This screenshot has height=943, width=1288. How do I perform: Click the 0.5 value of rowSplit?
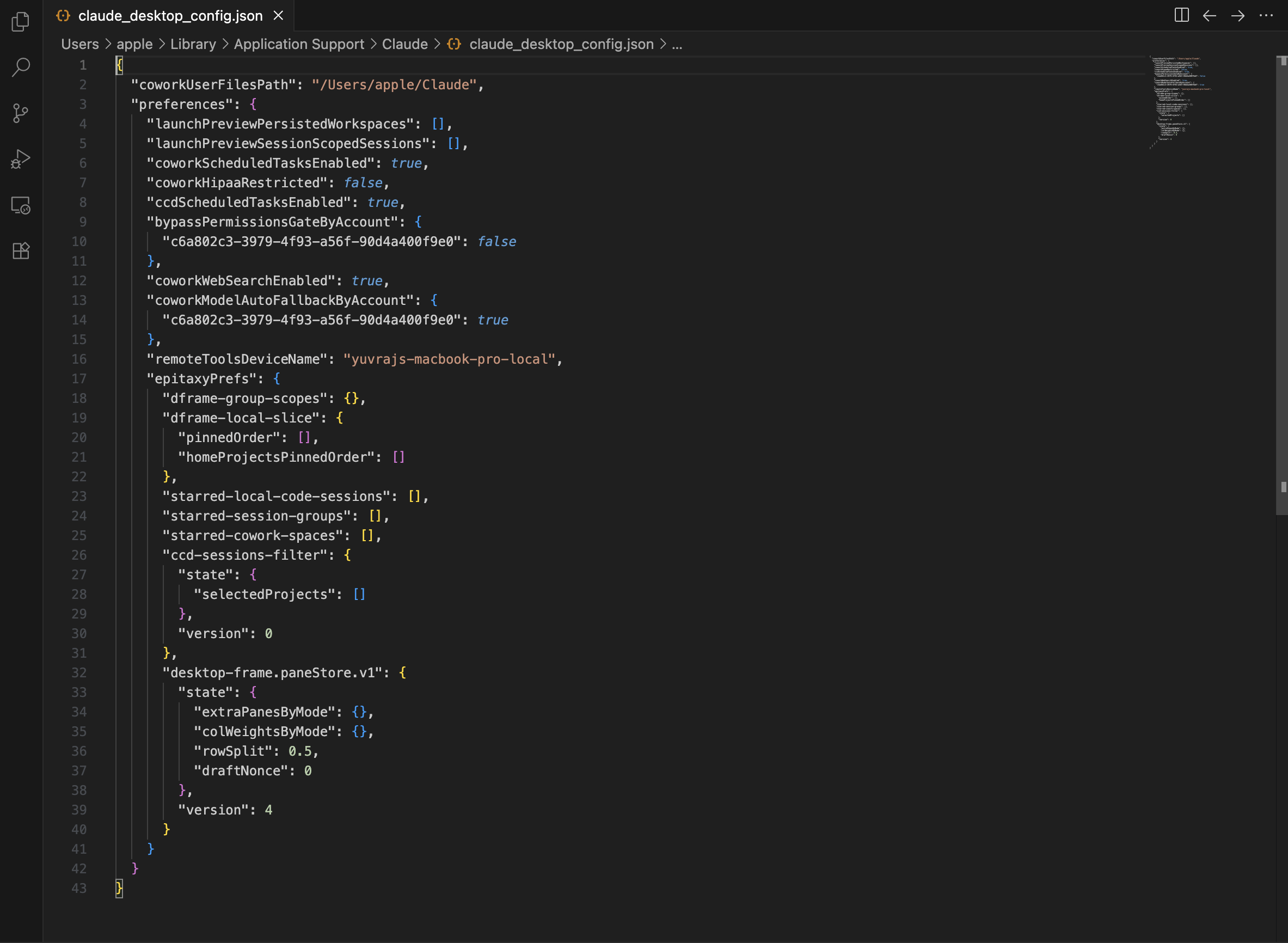[x=299, y=751]
